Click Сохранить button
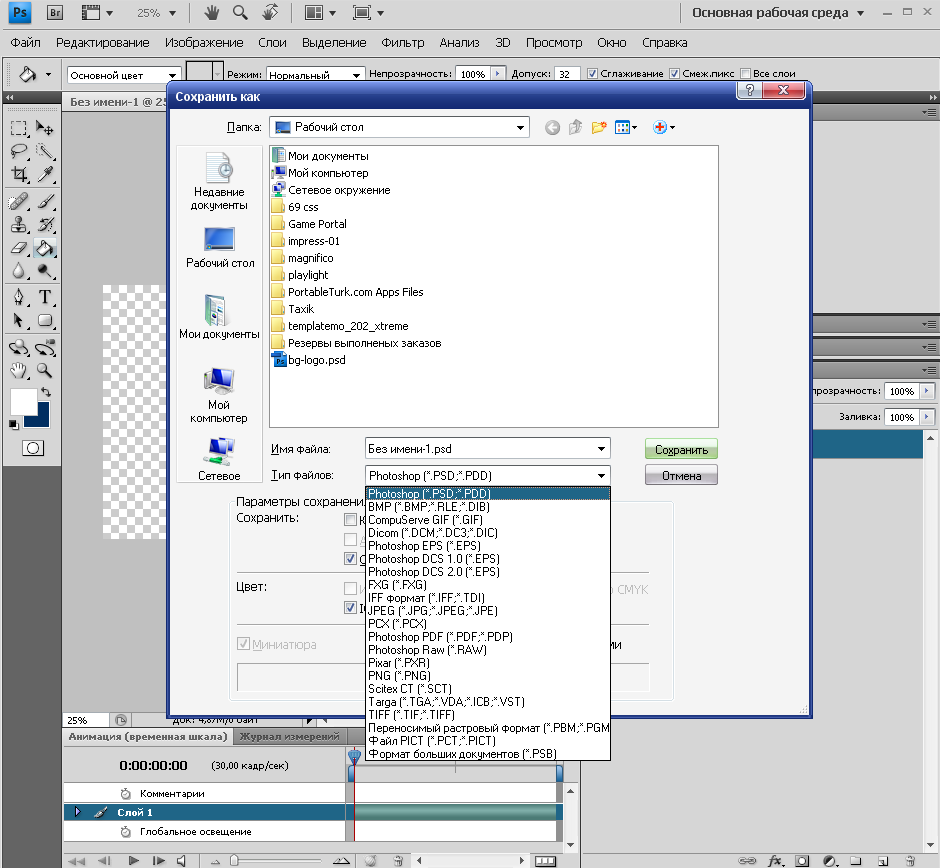 [681, 450]
